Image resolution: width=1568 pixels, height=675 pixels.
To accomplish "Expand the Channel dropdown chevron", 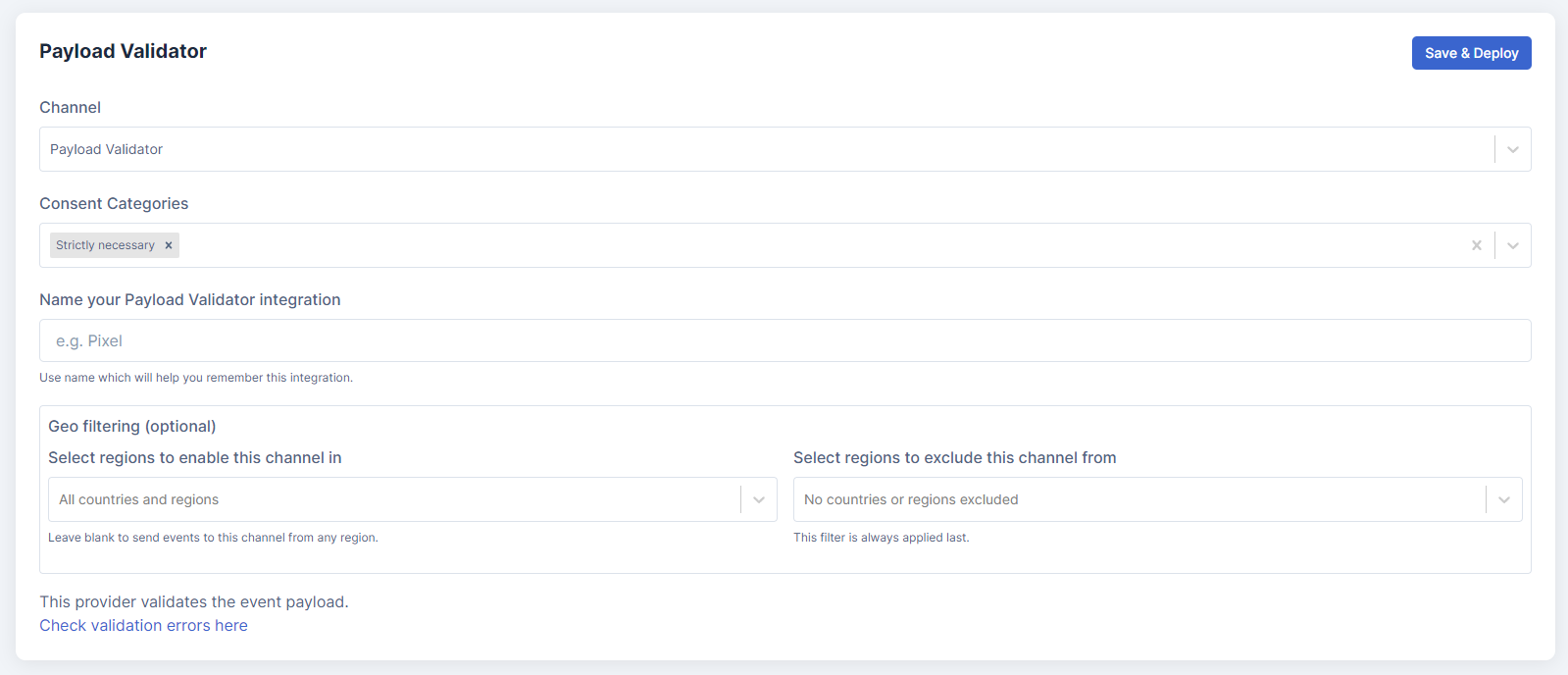I will pos(1512,149).
